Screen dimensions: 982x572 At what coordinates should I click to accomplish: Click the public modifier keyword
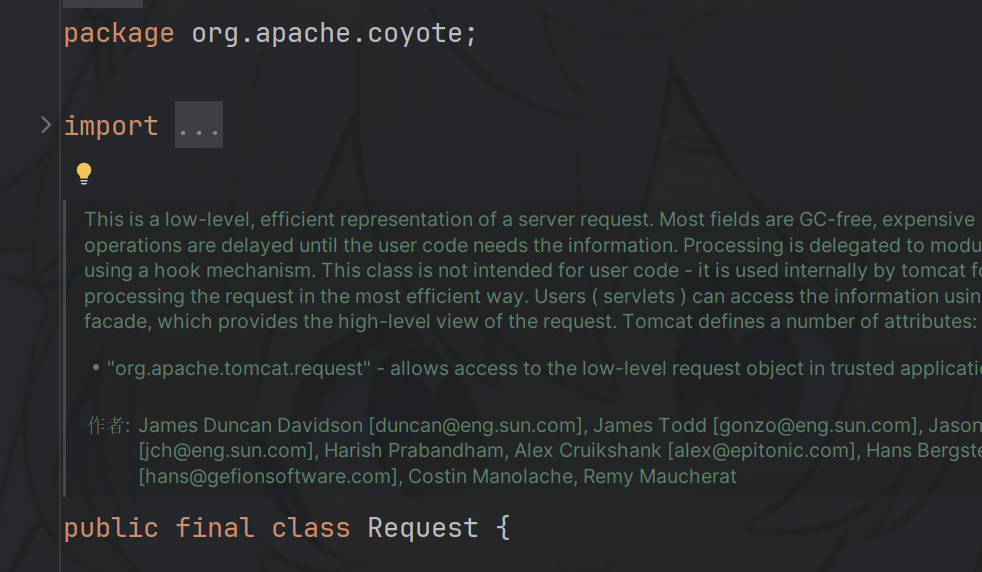[111, 527]
